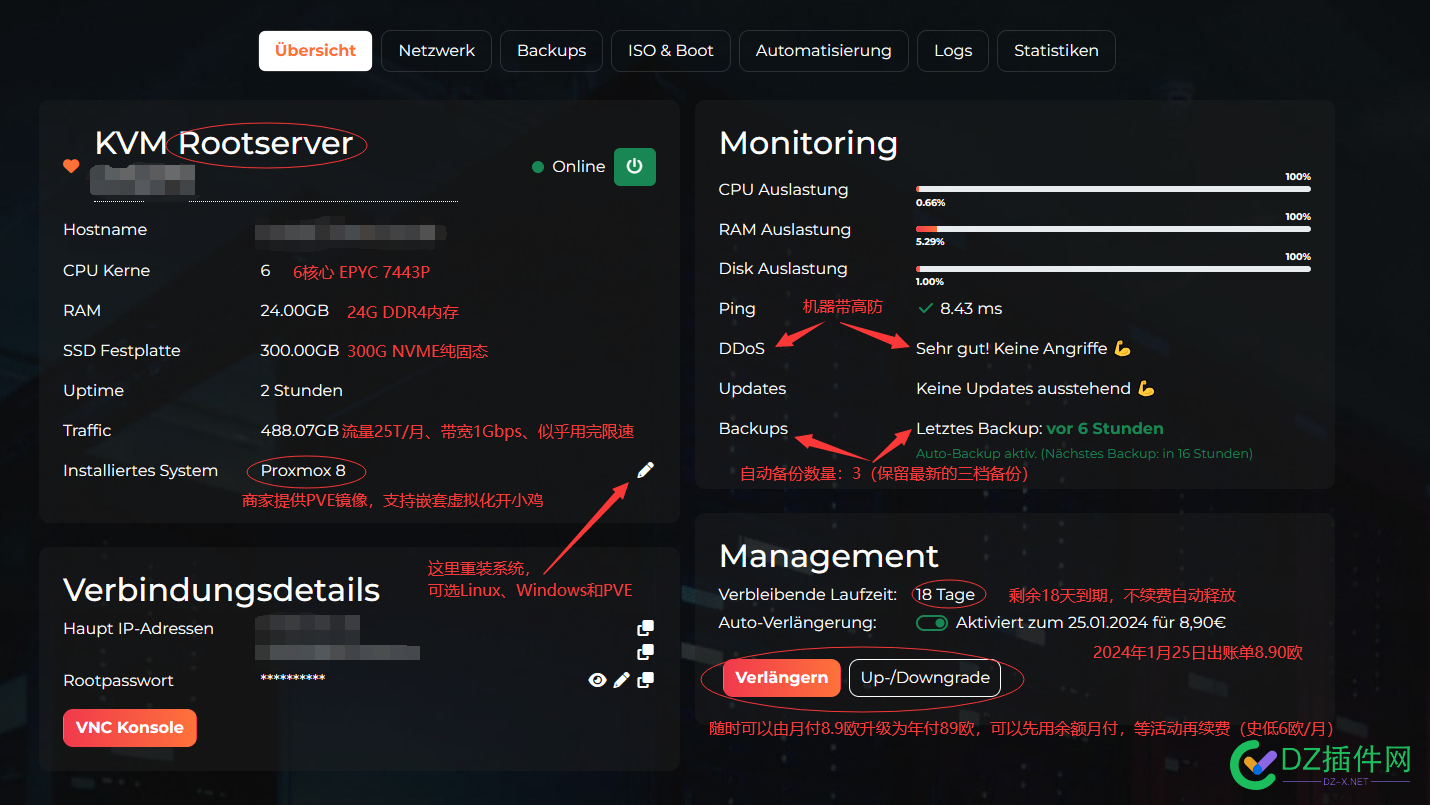Viewport: 1430px width, 805px height.
Task: Edit the Rootpasswort with pencil icon
Action: (x=621, y=680)
